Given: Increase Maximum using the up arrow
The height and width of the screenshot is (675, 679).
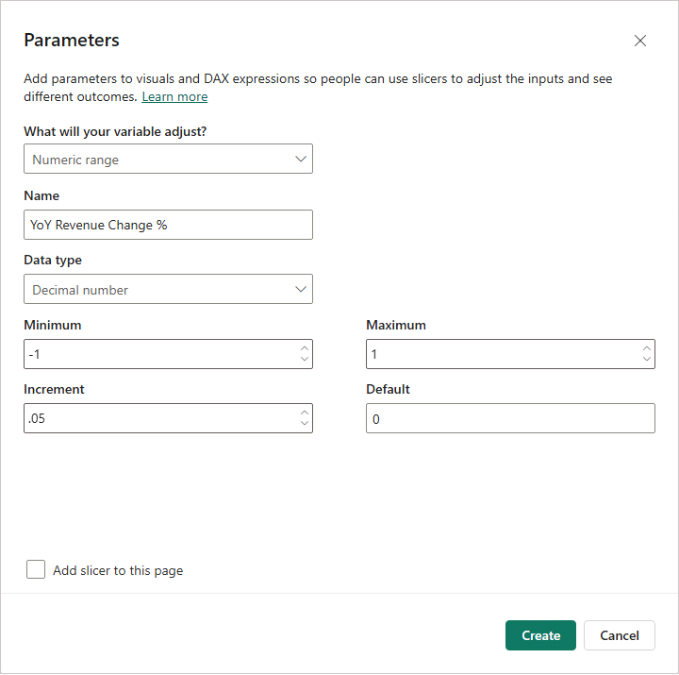Looking at the screenshot, I should click(647, 349).
